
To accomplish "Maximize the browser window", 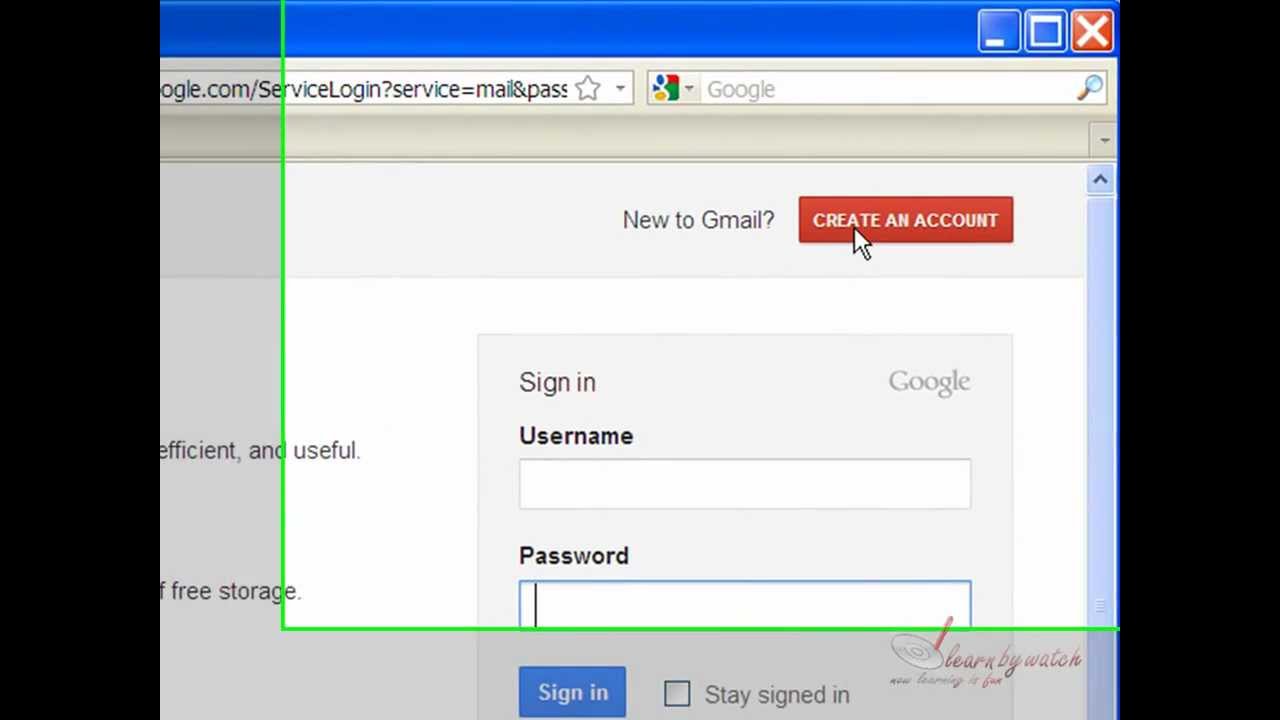I will click(x=1045, y=31).
